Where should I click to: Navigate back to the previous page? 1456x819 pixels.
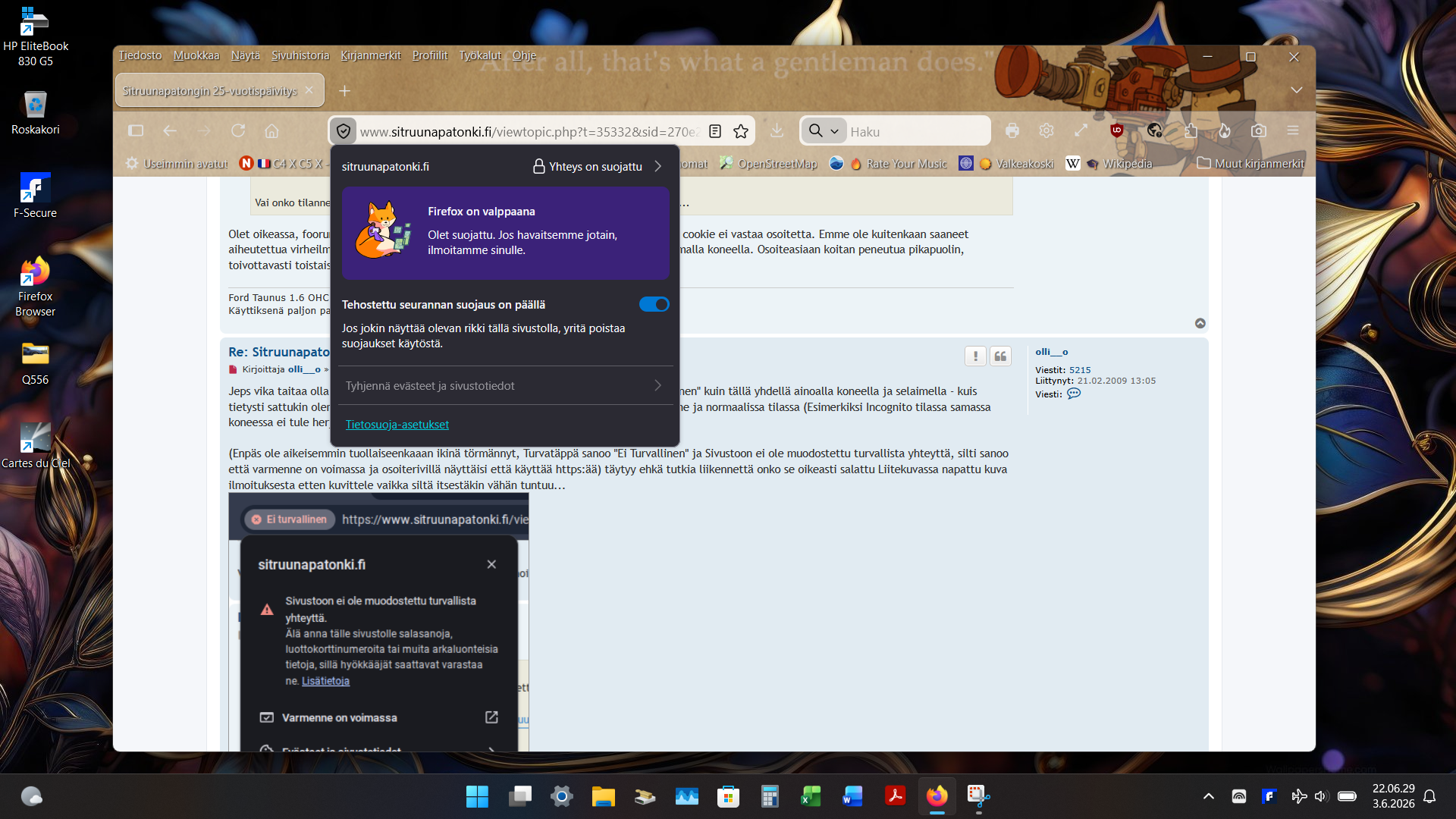tap(170, 131)
